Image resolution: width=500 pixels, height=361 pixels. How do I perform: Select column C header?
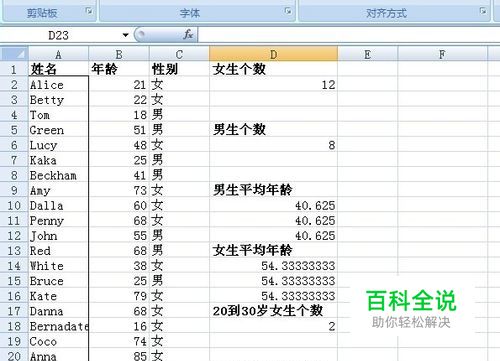pyautogui.click(x=179, y=54)
